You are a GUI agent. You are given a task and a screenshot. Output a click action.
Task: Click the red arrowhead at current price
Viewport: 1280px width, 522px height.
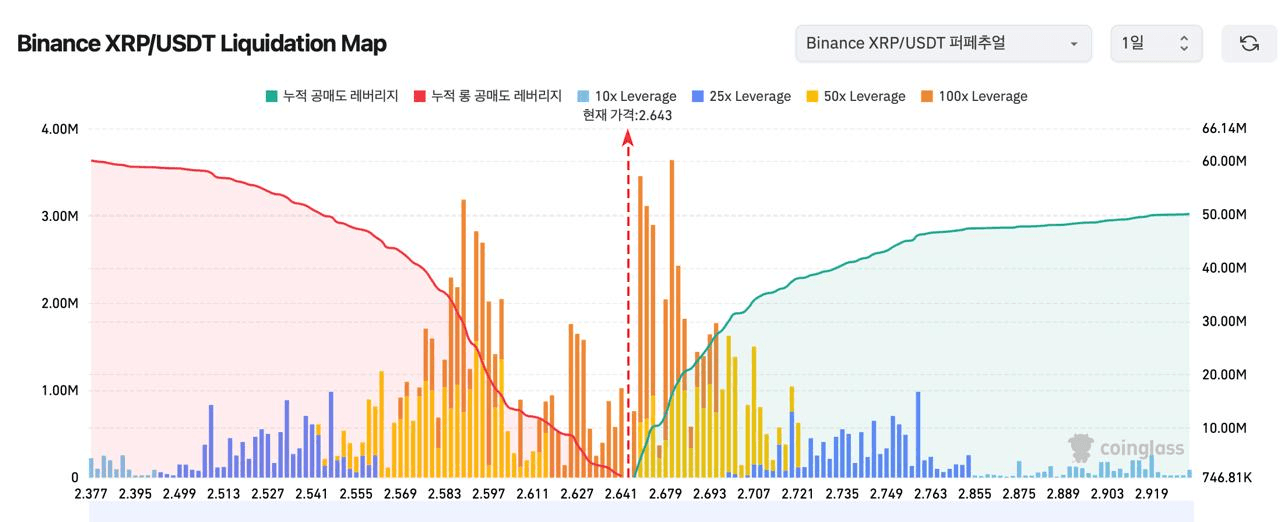pos(628,140)
